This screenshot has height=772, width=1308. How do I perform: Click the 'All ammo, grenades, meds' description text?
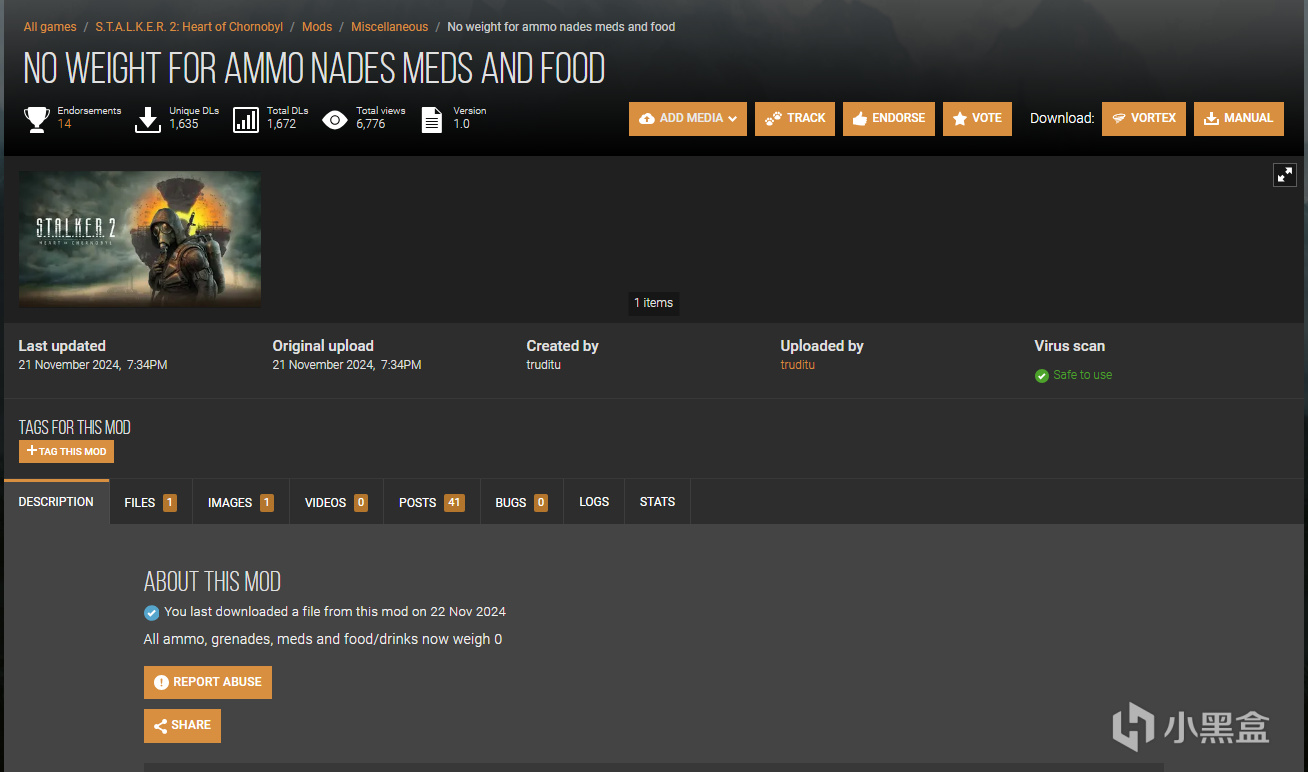coord(323,639)
